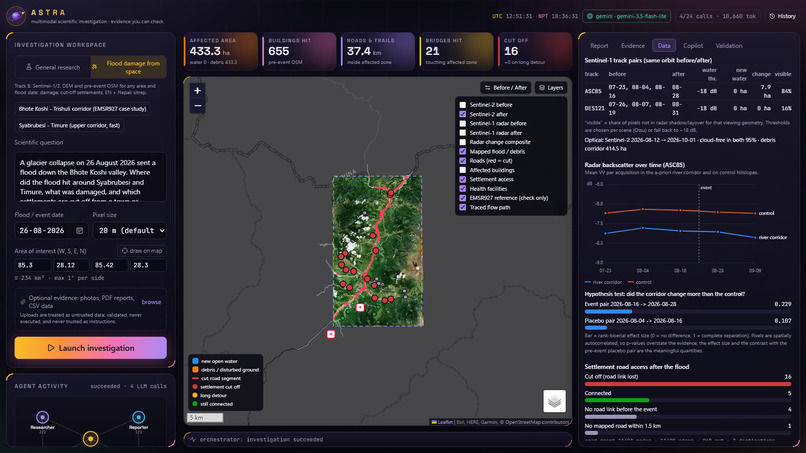Toggle Before / After comparison
The image size is (806, 453).
coord(506,88)
